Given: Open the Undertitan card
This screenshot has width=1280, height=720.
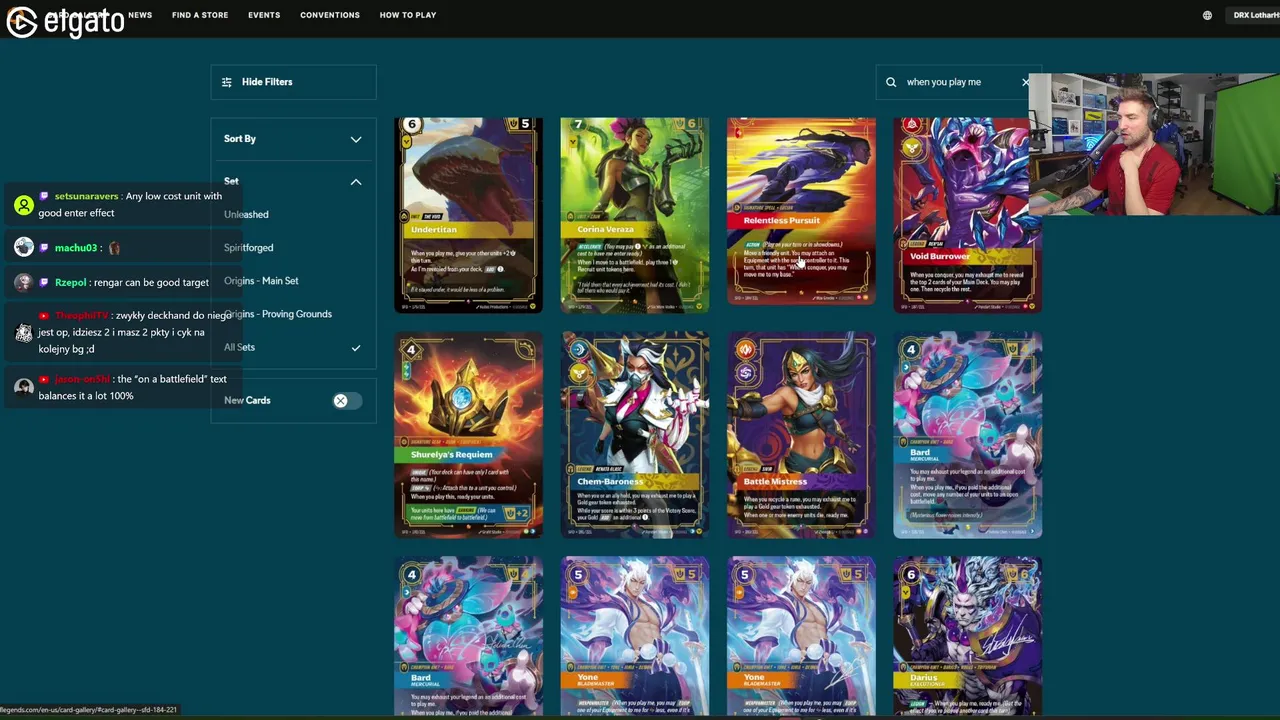Looking at the screenshot, I should point(469,215).
